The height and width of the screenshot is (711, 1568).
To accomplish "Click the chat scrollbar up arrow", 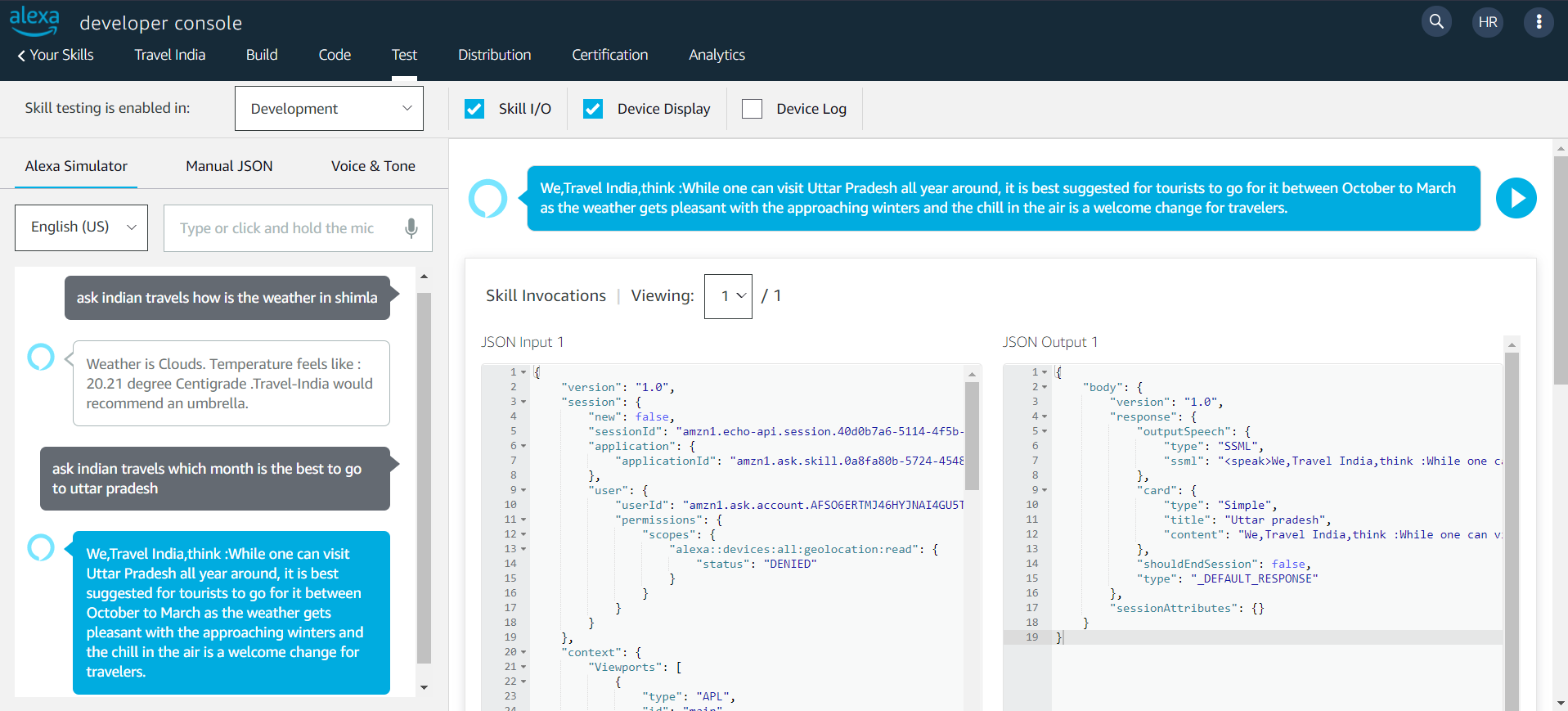I will point(424,277).
